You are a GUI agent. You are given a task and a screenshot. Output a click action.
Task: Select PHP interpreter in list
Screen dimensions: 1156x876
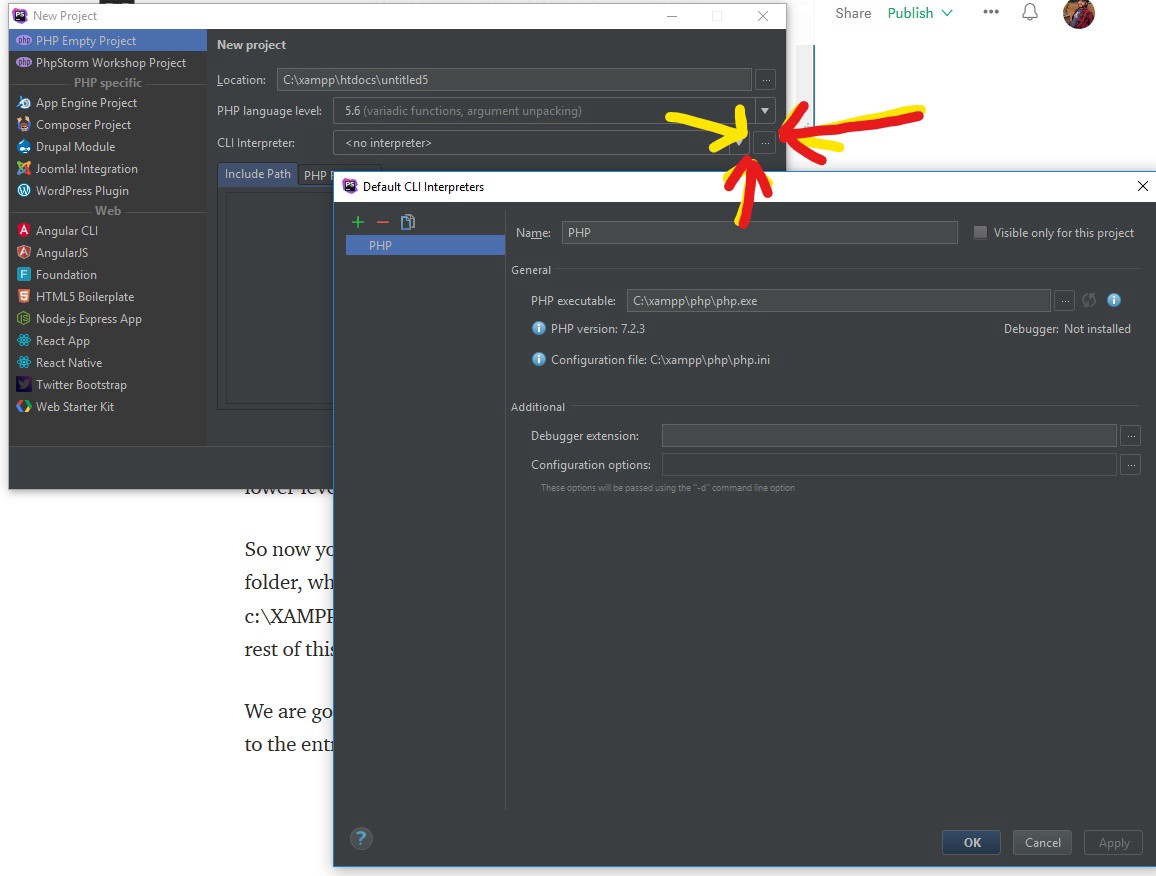click(x=425, y=246)
